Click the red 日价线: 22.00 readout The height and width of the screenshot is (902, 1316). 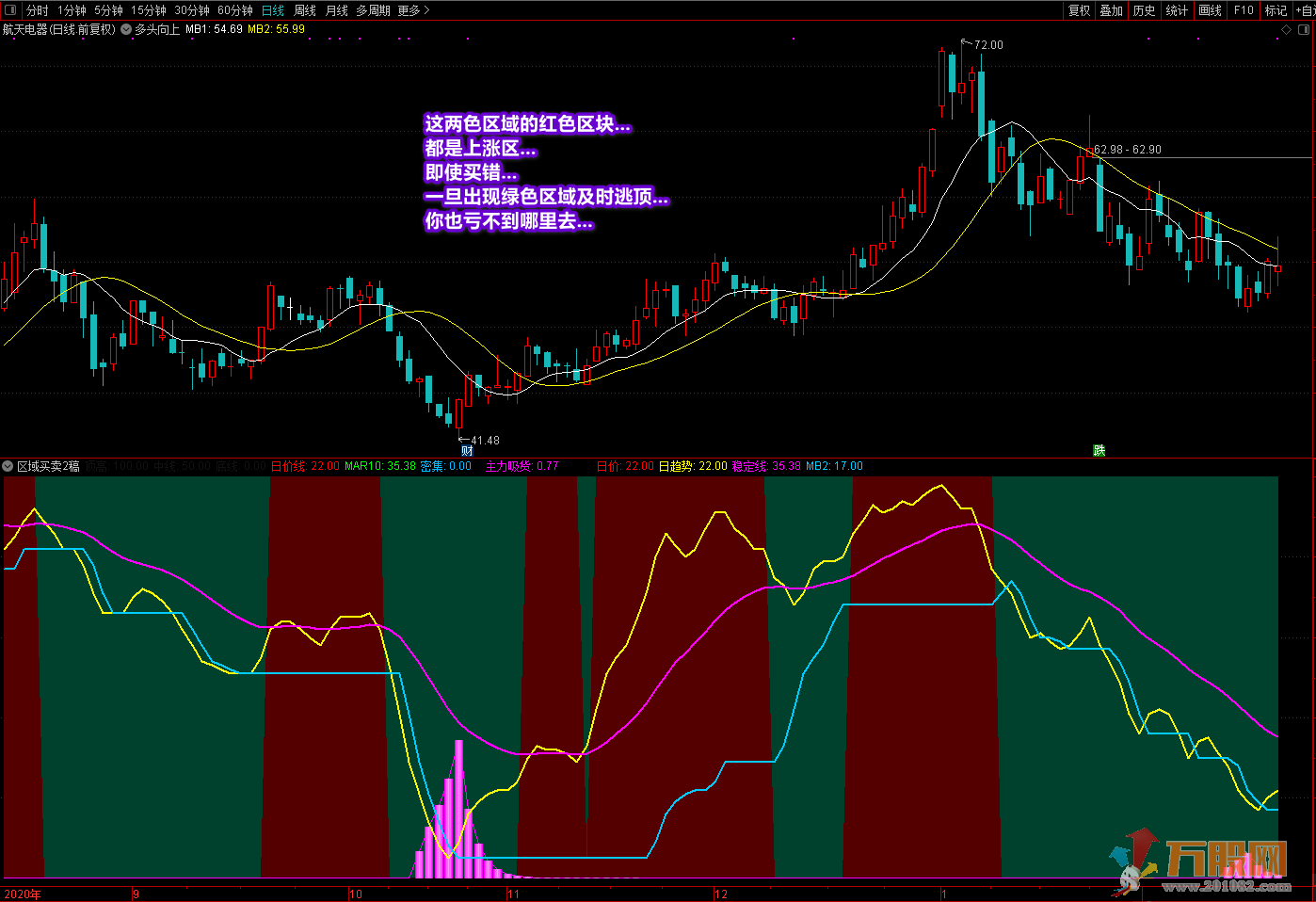click(x=305, y=466)
